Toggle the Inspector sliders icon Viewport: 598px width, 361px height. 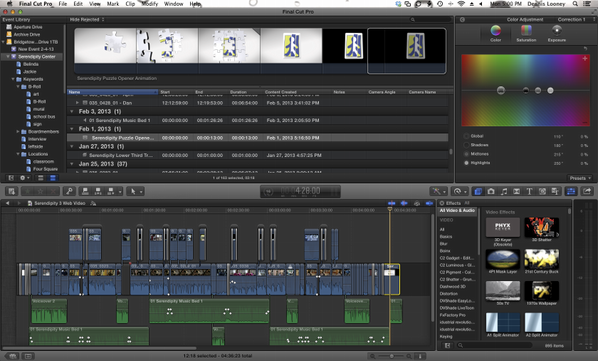[571, 191]
